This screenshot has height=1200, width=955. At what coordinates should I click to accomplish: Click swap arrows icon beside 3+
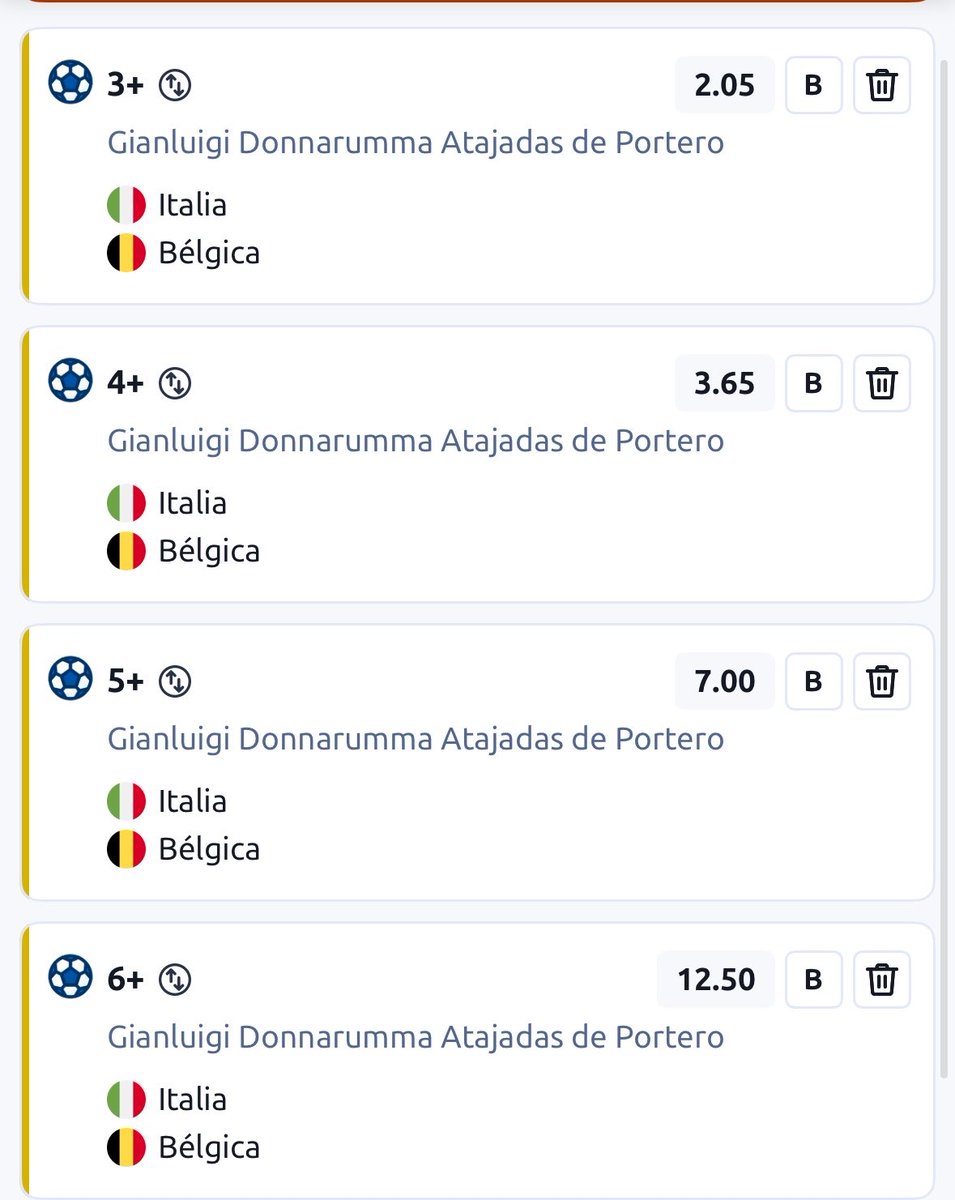tap(175, 86)
